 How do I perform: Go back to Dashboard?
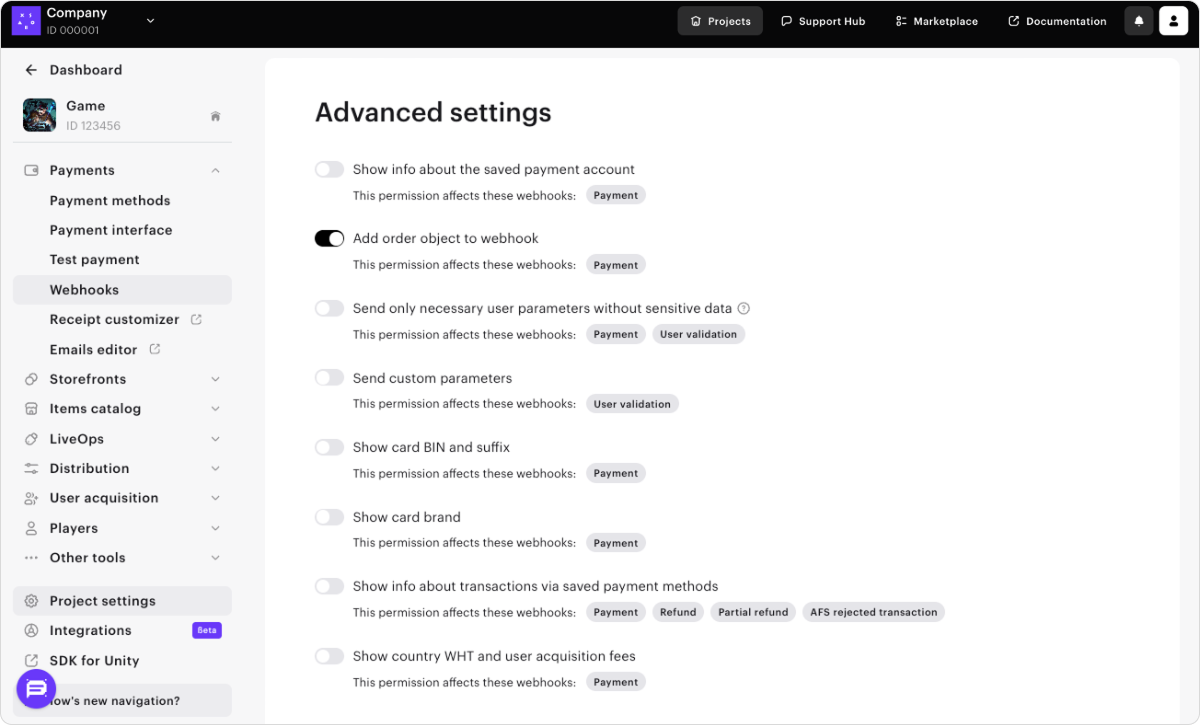pos(86,70)
